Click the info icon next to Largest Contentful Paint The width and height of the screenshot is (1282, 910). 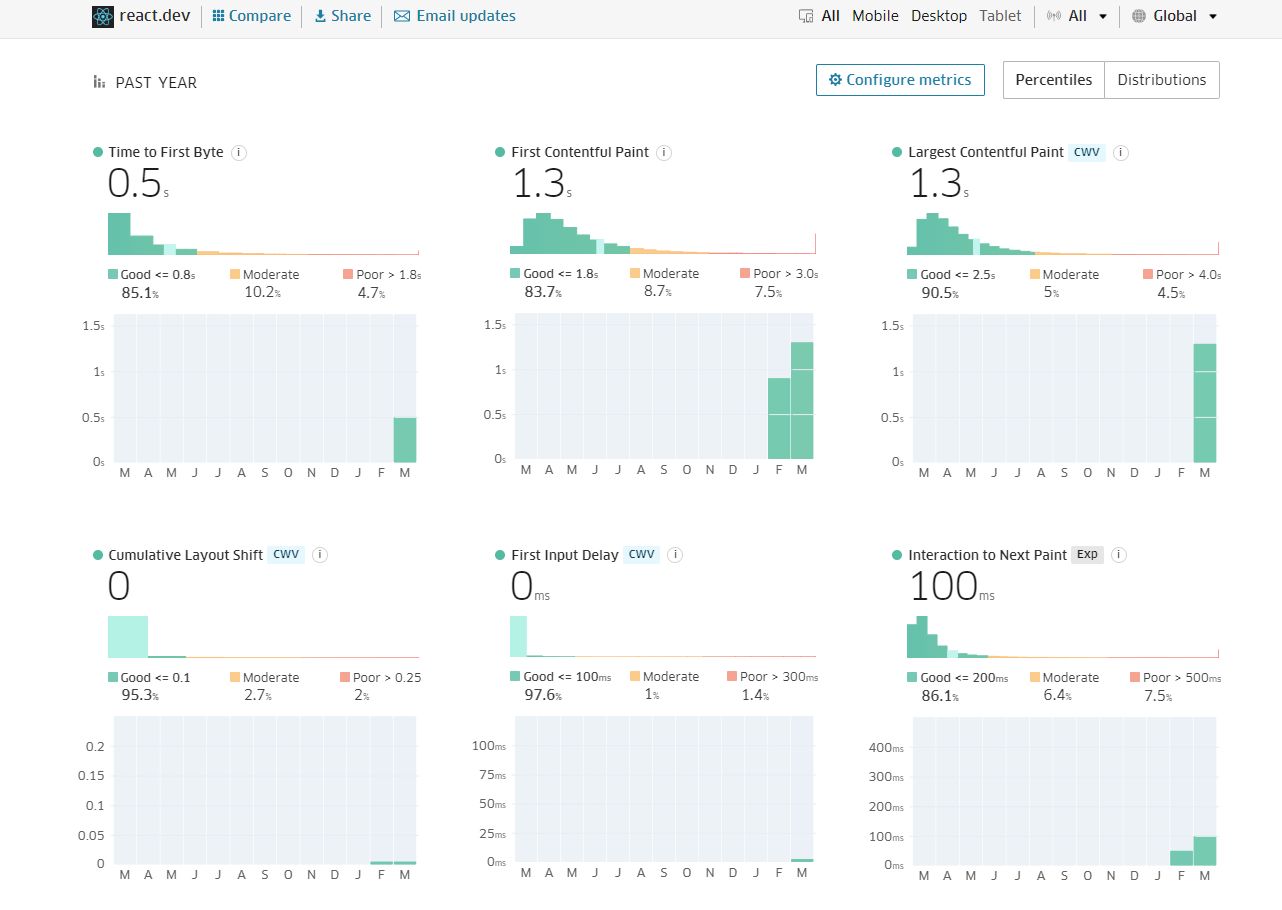tap(1120, 152)
